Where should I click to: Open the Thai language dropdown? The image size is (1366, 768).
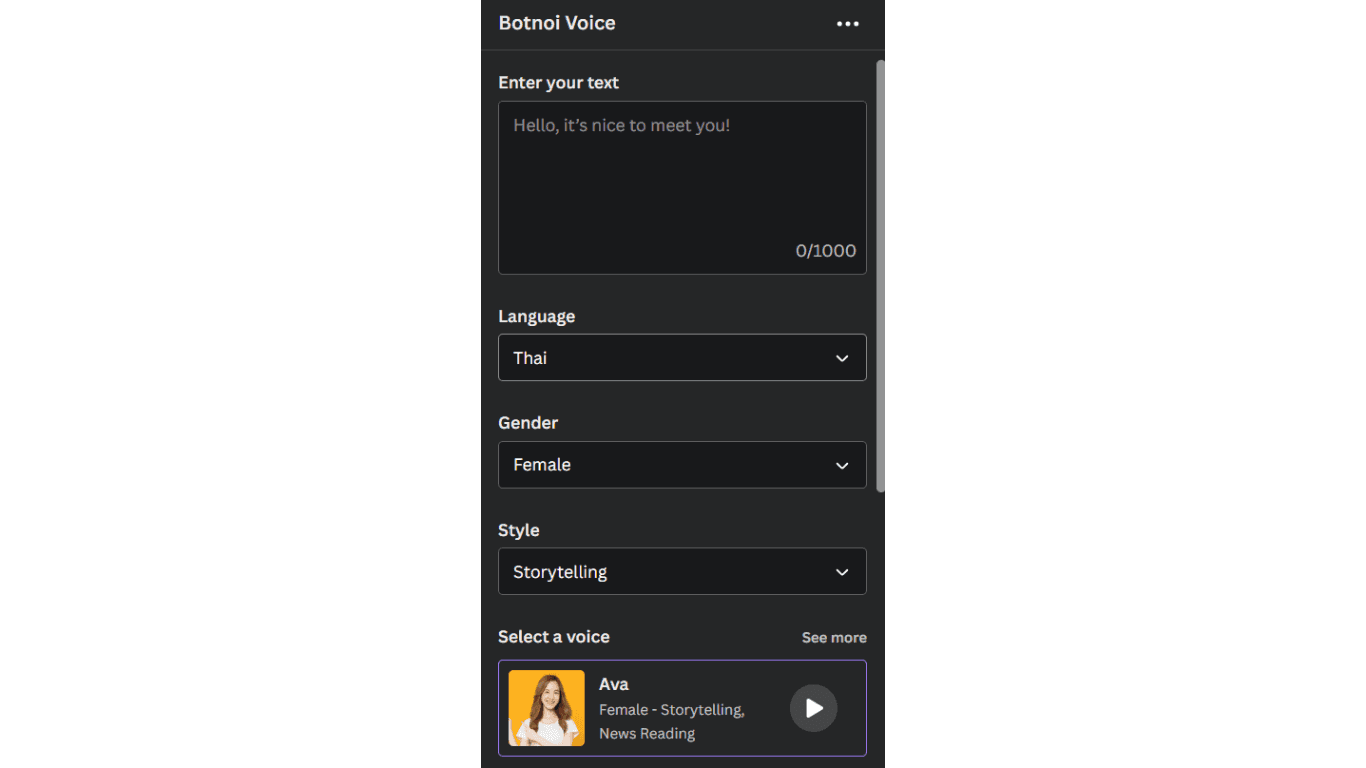click(x=682, y=358)
